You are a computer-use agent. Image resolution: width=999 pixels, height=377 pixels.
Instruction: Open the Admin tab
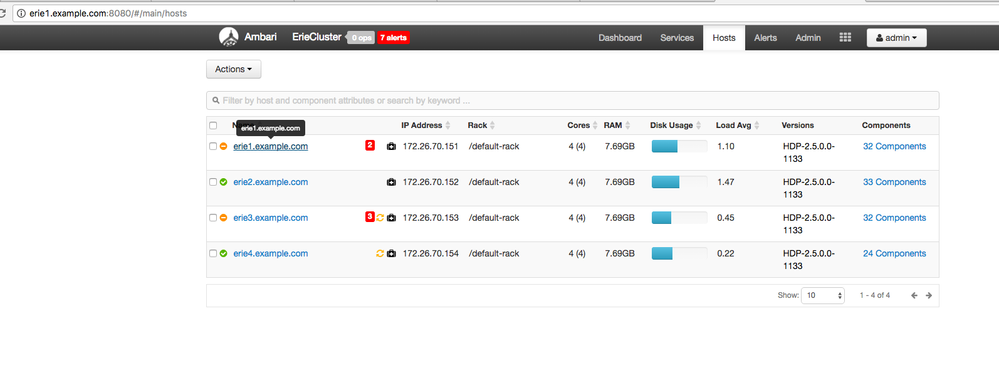click(x=808, y=38)
